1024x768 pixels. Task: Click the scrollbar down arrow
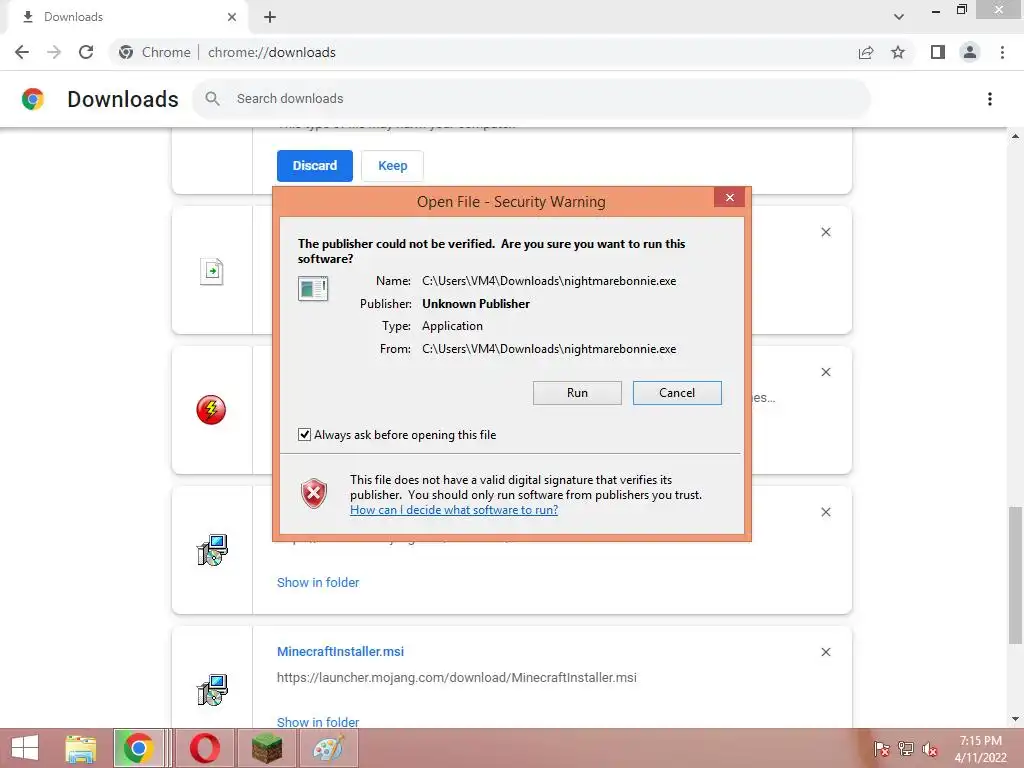(x=1015, y=719)
